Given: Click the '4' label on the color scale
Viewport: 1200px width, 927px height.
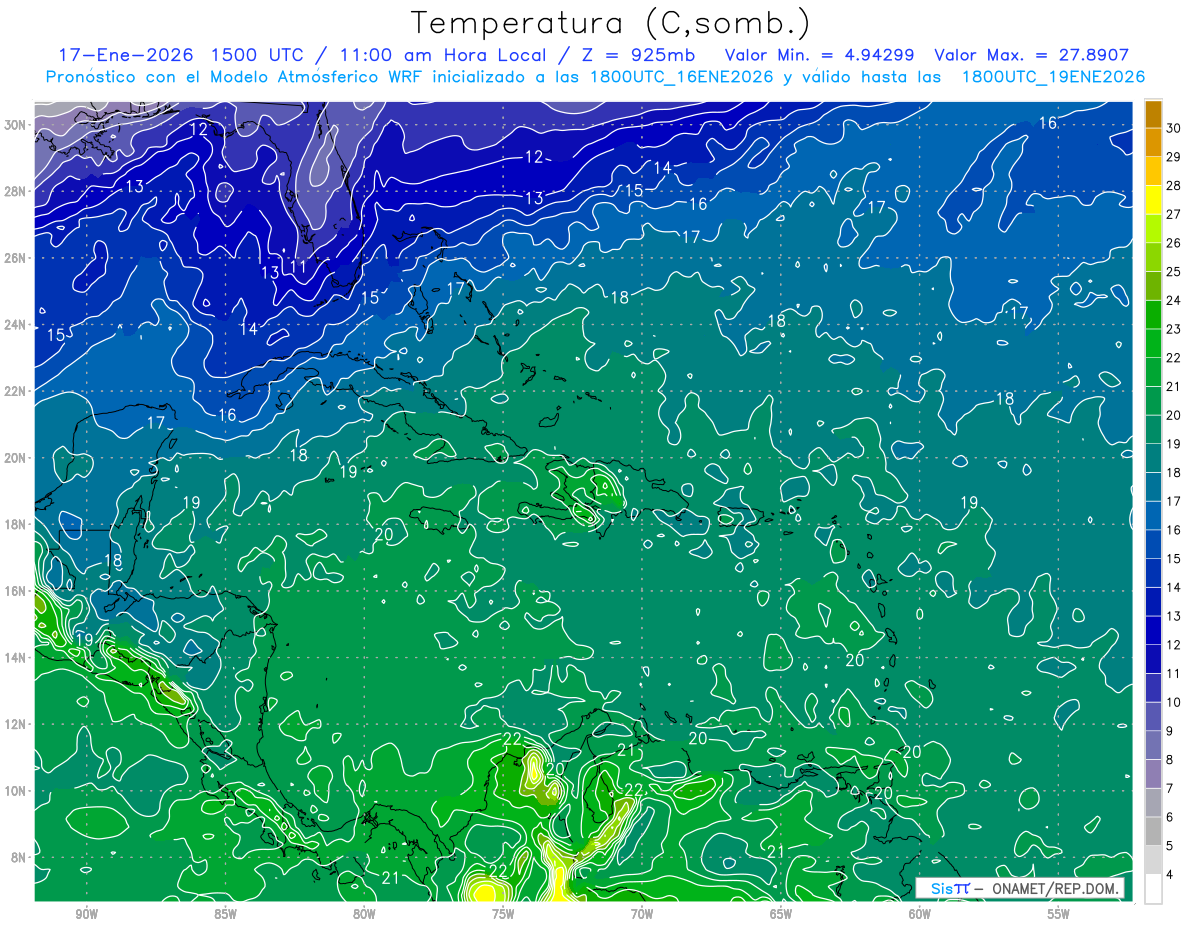Looking at the screenshot, I should point(1171,874).
